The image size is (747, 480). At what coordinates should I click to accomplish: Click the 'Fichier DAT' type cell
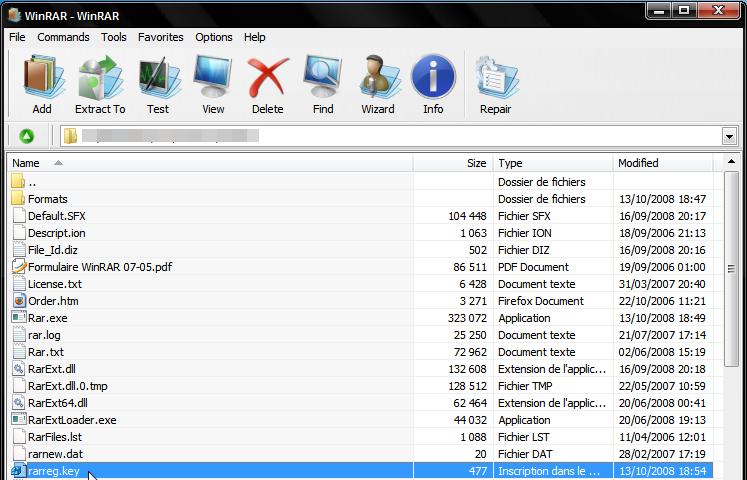tap(525, 454)
